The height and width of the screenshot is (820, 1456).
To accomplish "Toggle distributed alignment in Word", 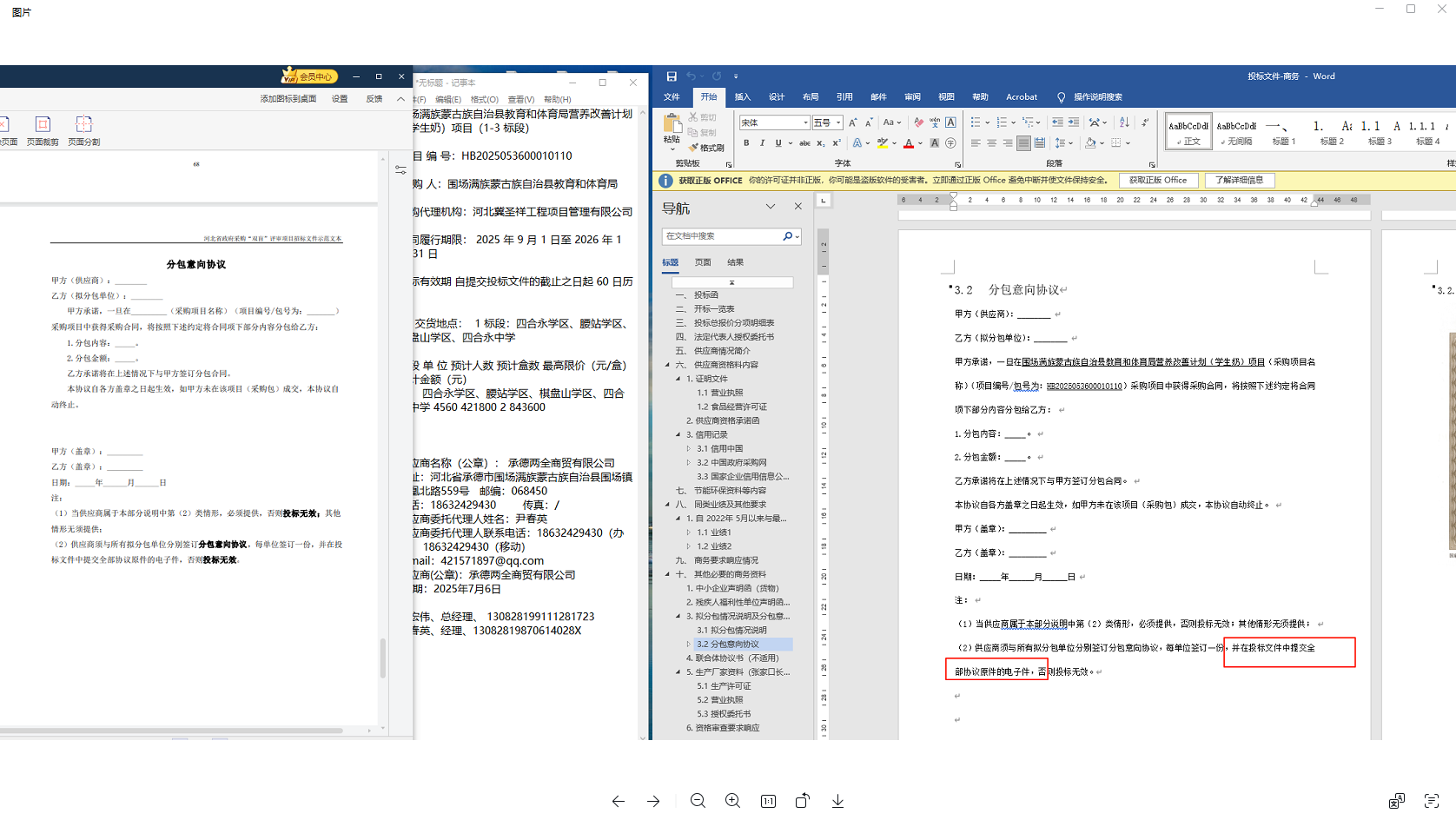I will click(1040, 143).
